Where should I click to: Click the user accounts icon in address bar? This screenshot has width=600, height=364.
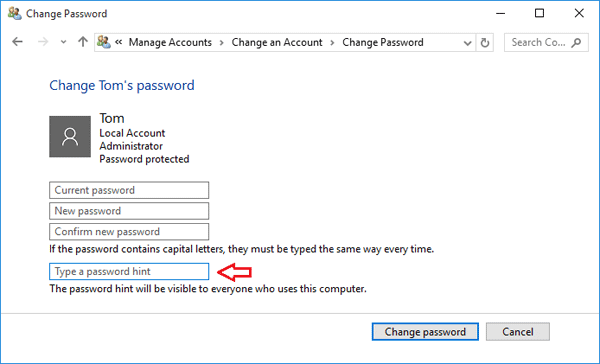(x=104, y=42)
